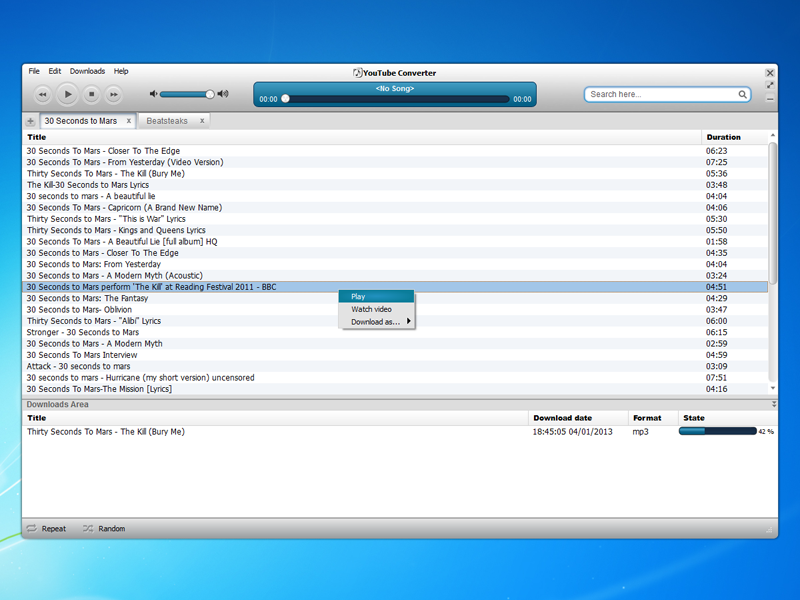
Task: Collapse the Downloads Area panel arrow
Action: [773, 404]
